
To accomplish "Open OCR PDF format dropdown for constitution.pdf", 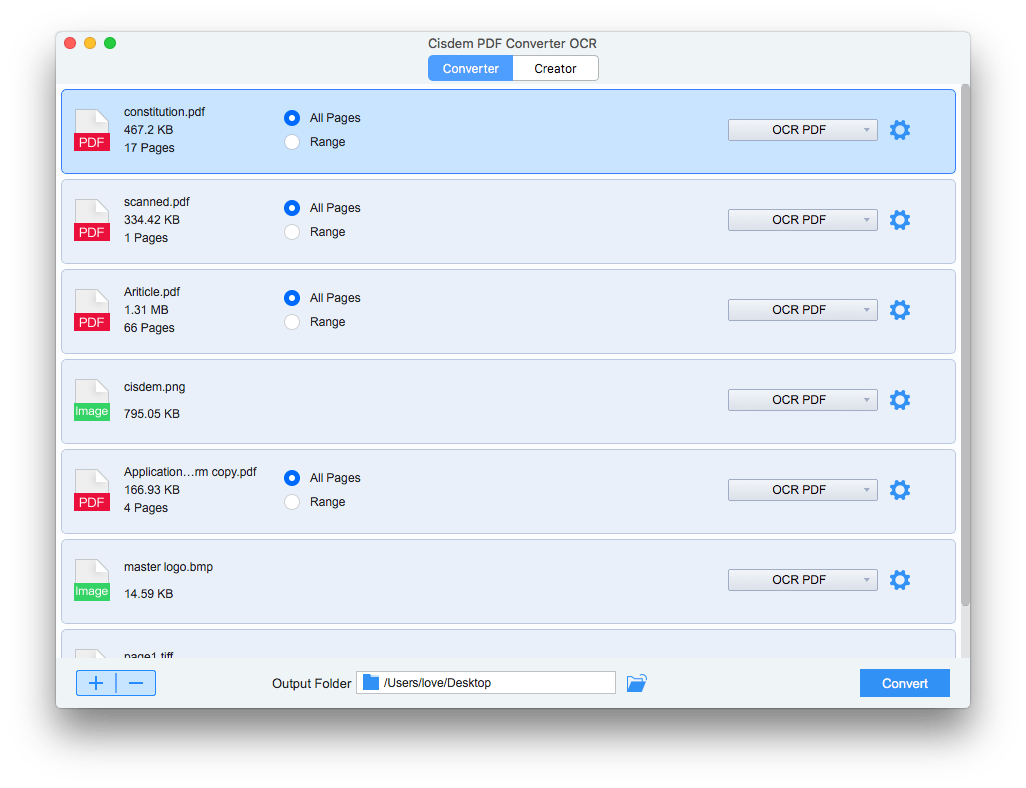I will click(x=802, y=130).
